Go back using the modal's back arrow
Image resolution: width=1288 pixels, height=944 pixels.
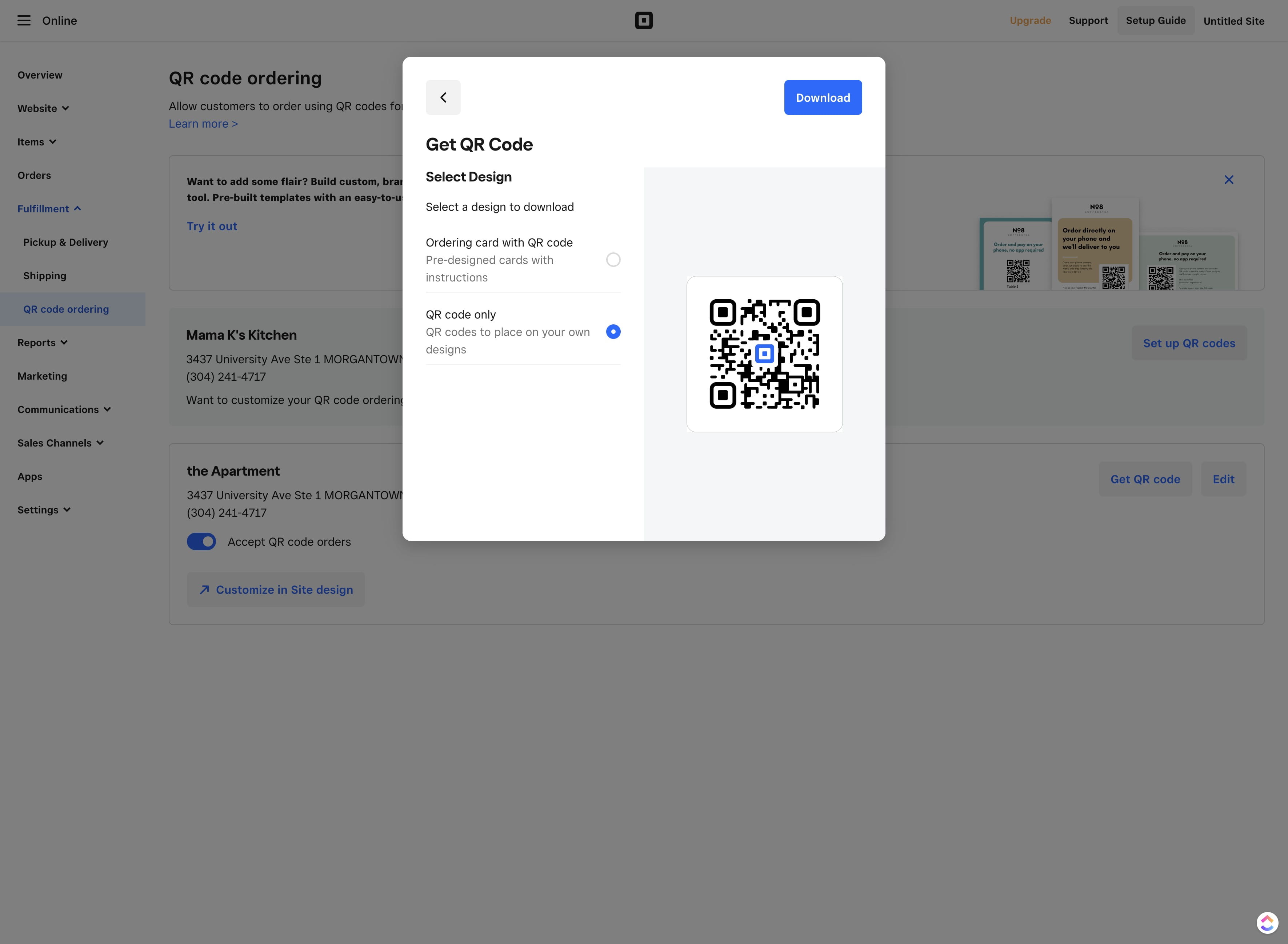click(x=443, y=97)
